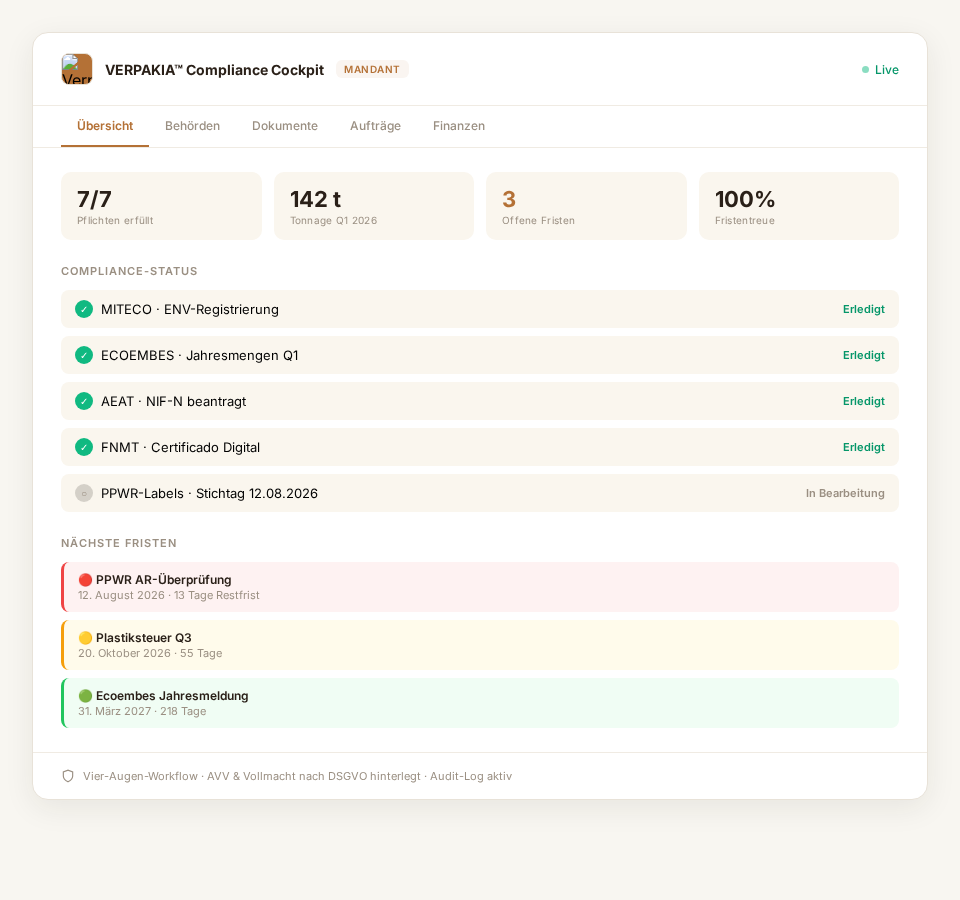Select the ECOEMBES · Jahresmengen Q1 text

click(200, 355)
